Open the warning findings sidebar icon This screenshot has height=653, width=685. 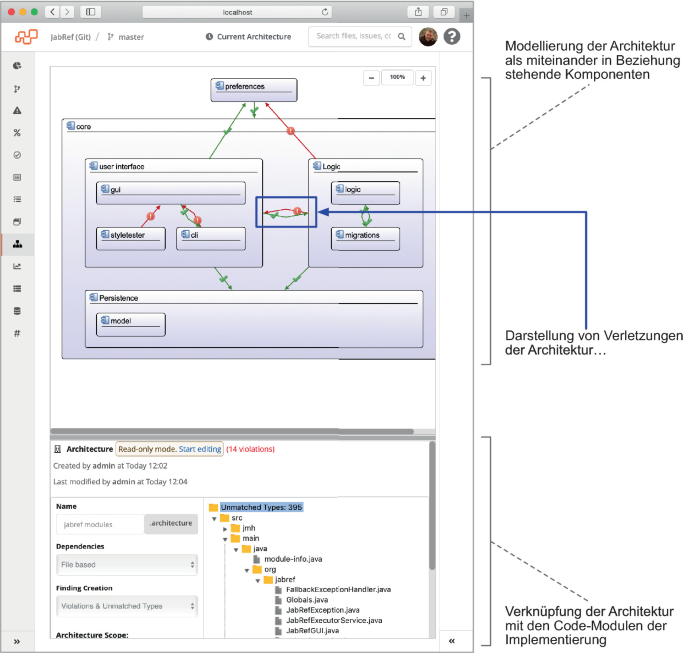pyautogui.click(x=17, y=110)
